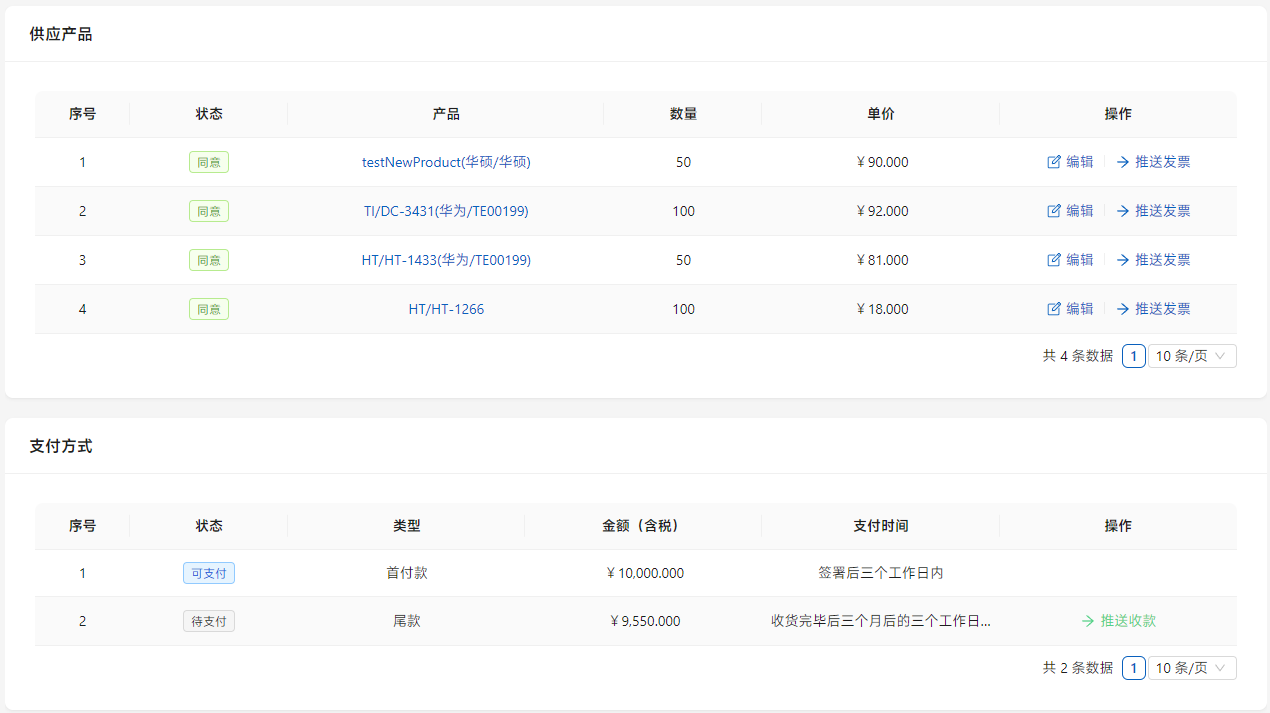Click edit icon for testNewProduct row

(1053, 162)
